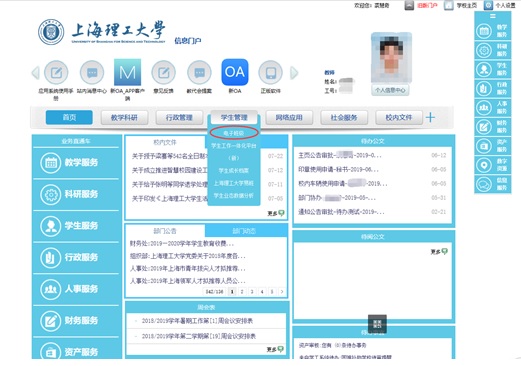This screenshot has height=366, width=521.
Task: Open 应用系统使用手册 icon
Action: [56, 72]
